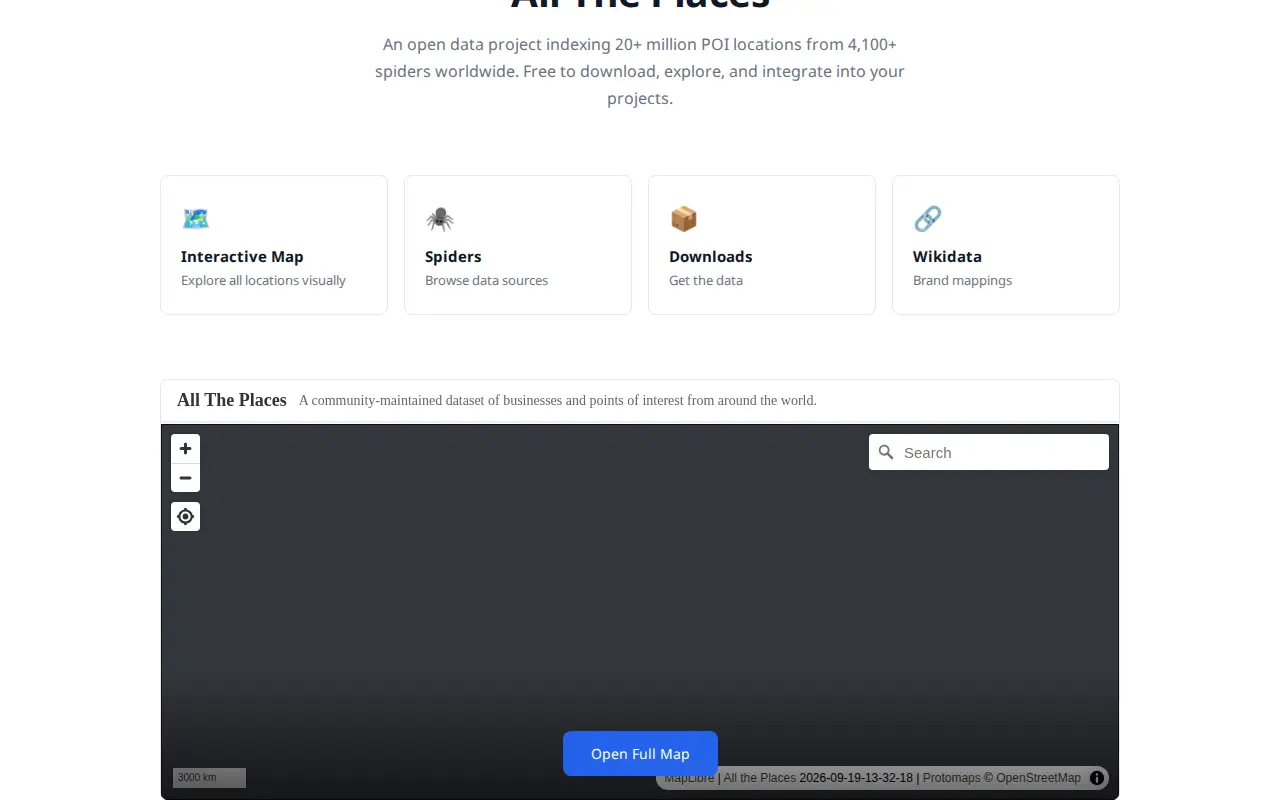Open the Spiders card
This screenshot has width=1280, height=800.
tap(518, 245)
